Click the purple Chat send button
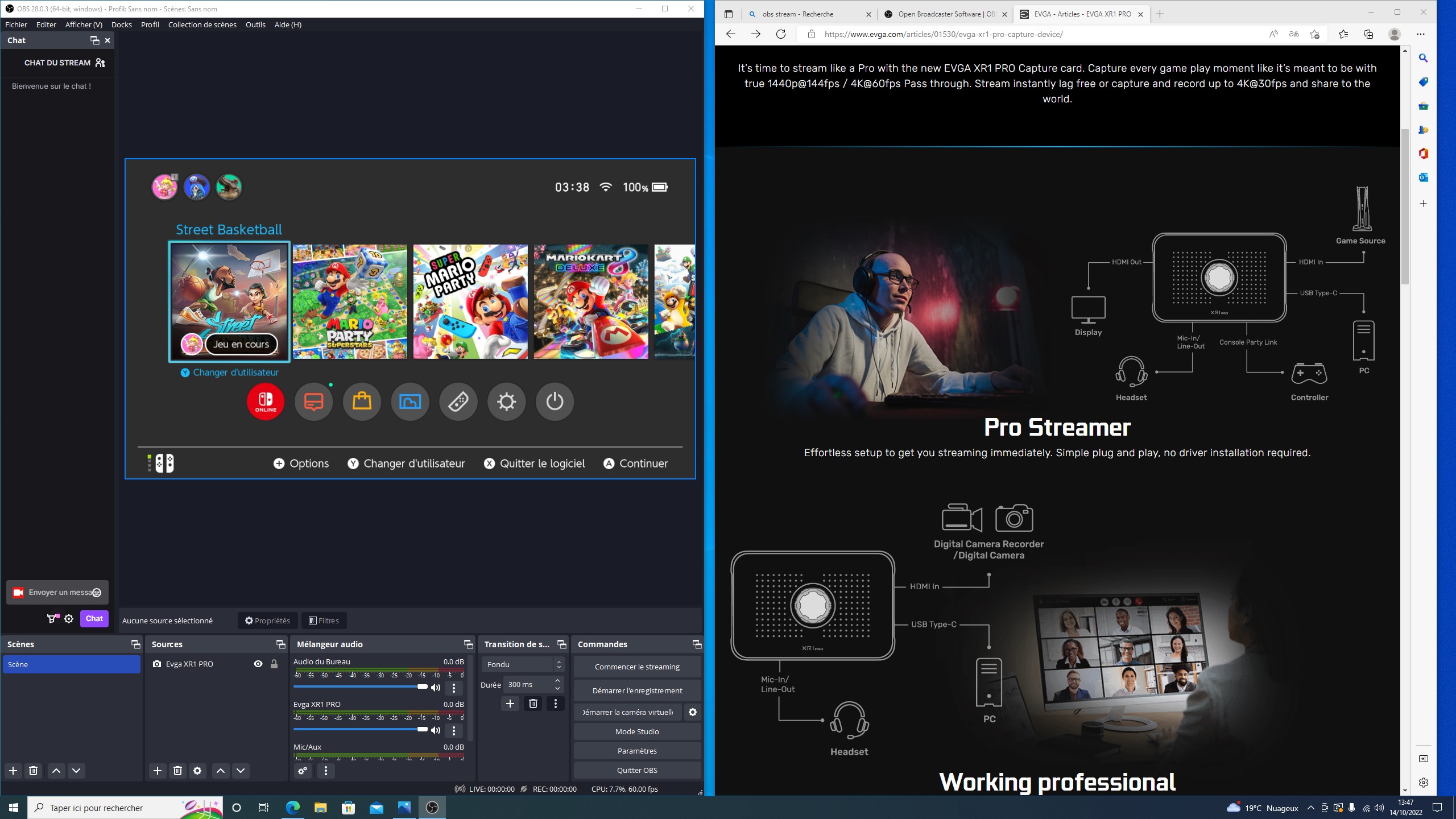Viewport: 1456px width, 819px height. coord(94,619)
